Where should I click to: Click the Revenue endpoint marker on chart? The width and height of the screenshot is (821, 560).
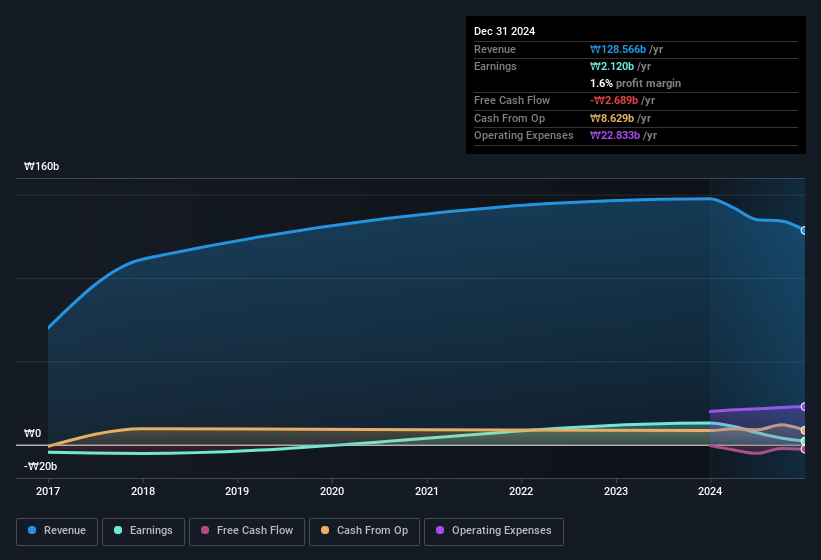[x=804, y=230]
